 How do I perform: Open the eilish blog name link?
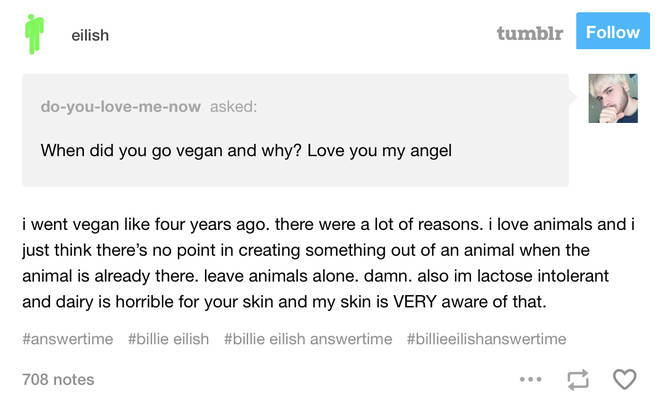pos(90,35)
